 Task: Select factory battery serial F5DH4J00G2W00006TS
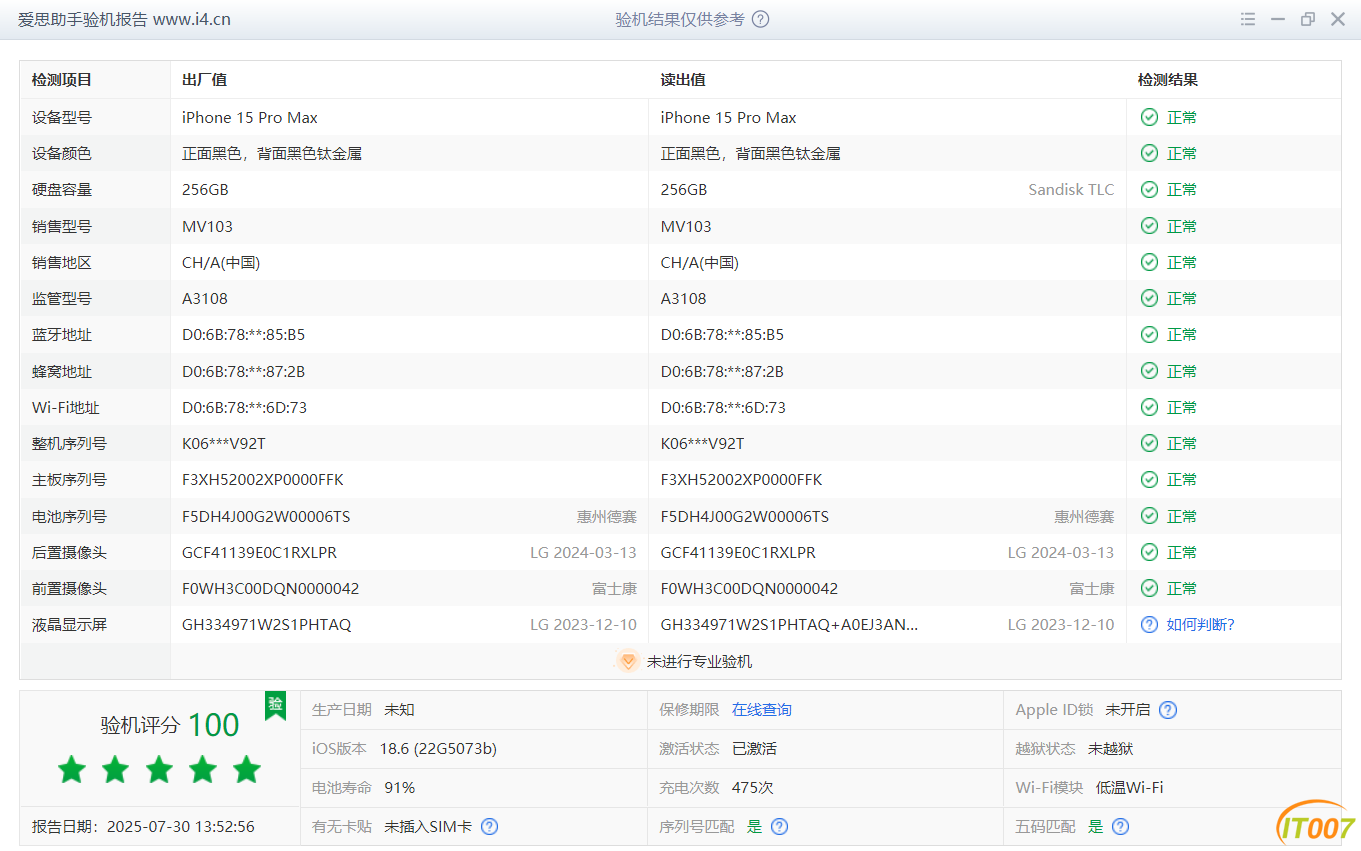[266, 516]
